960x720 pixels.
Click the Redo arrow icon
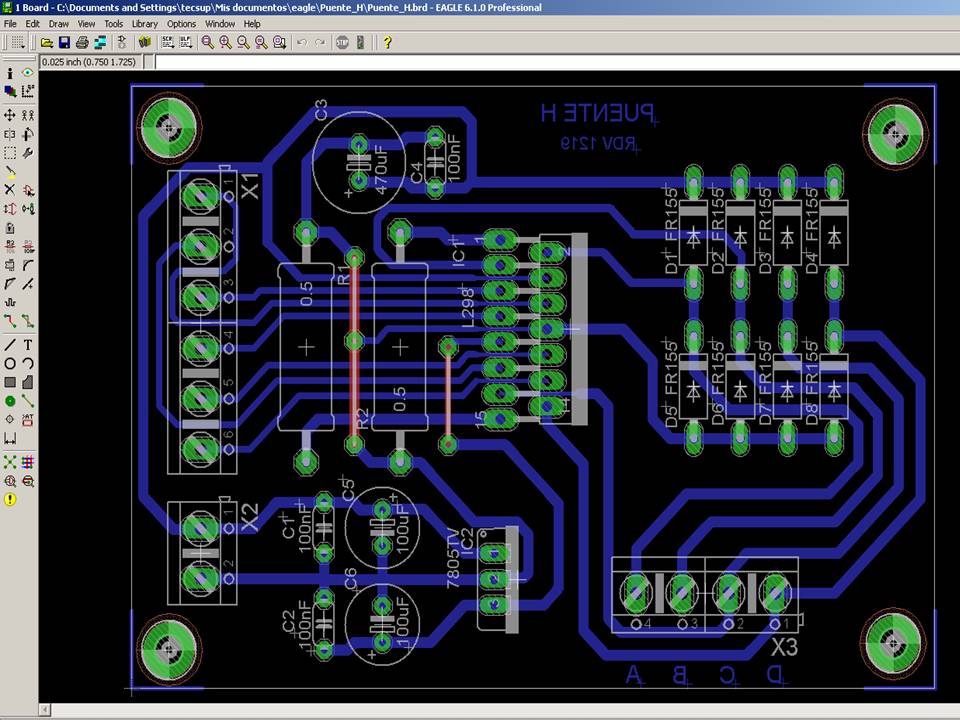(320, 42)
